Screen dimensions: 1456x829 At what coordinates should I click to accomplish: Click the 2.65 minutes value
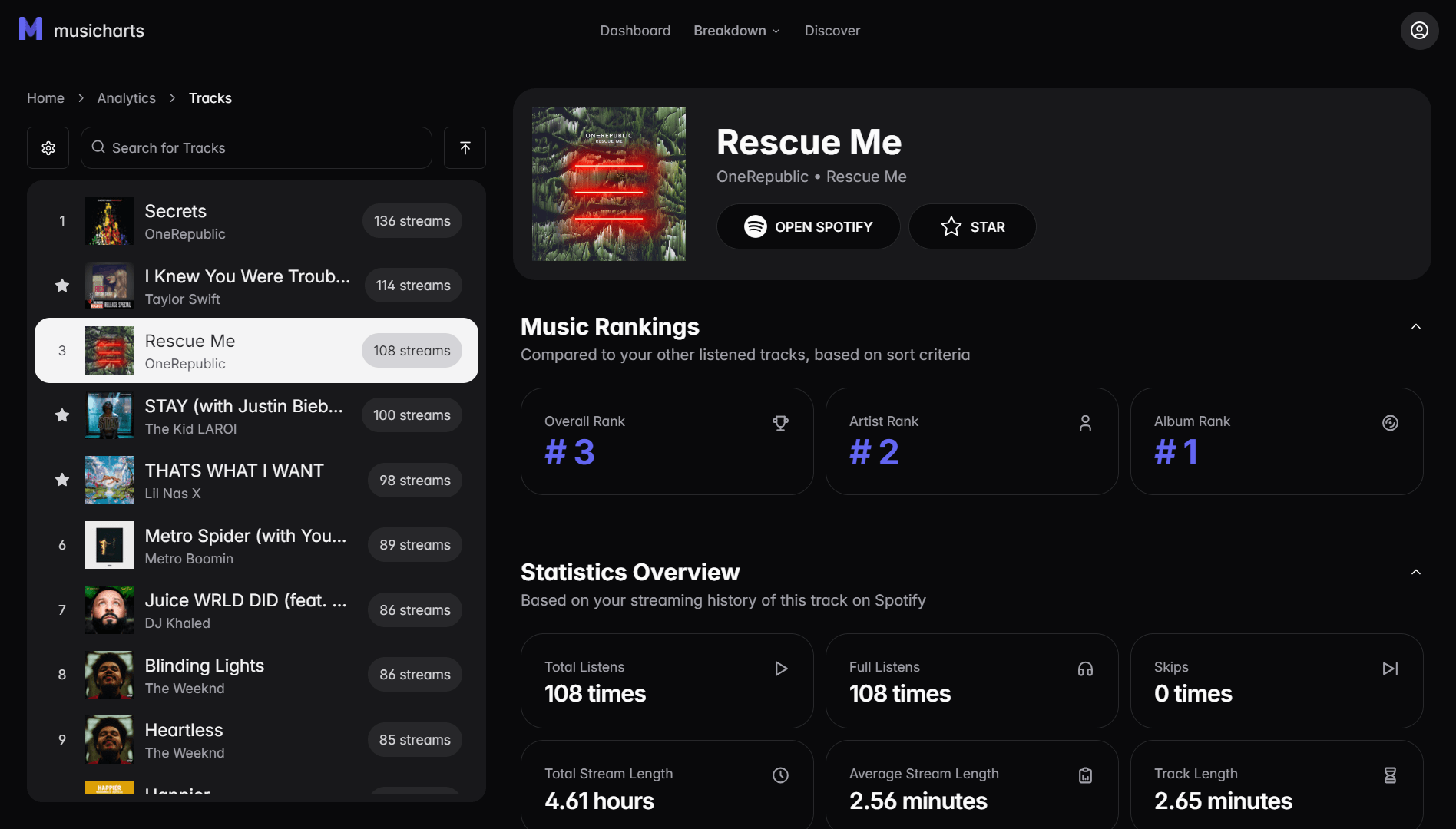click(x=1223, y=801)
